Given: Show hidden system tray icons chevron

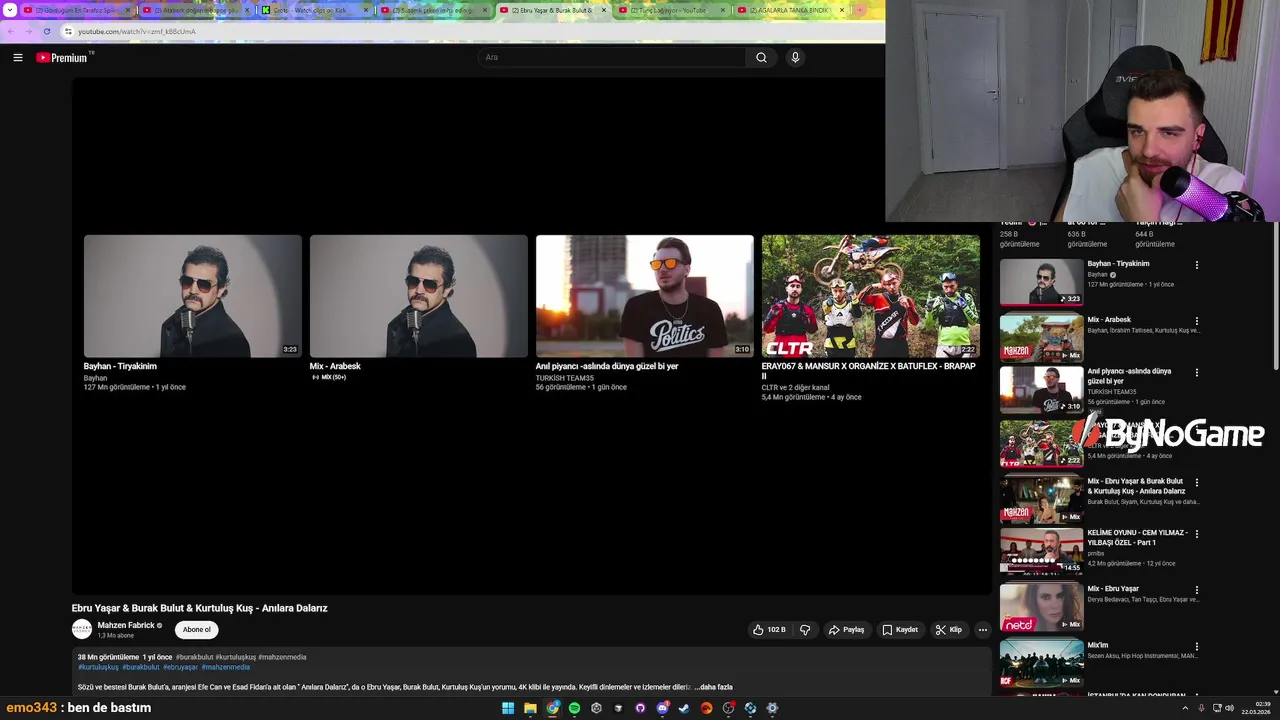Looking at the screenshot, I should click(x=1185, y=708).
